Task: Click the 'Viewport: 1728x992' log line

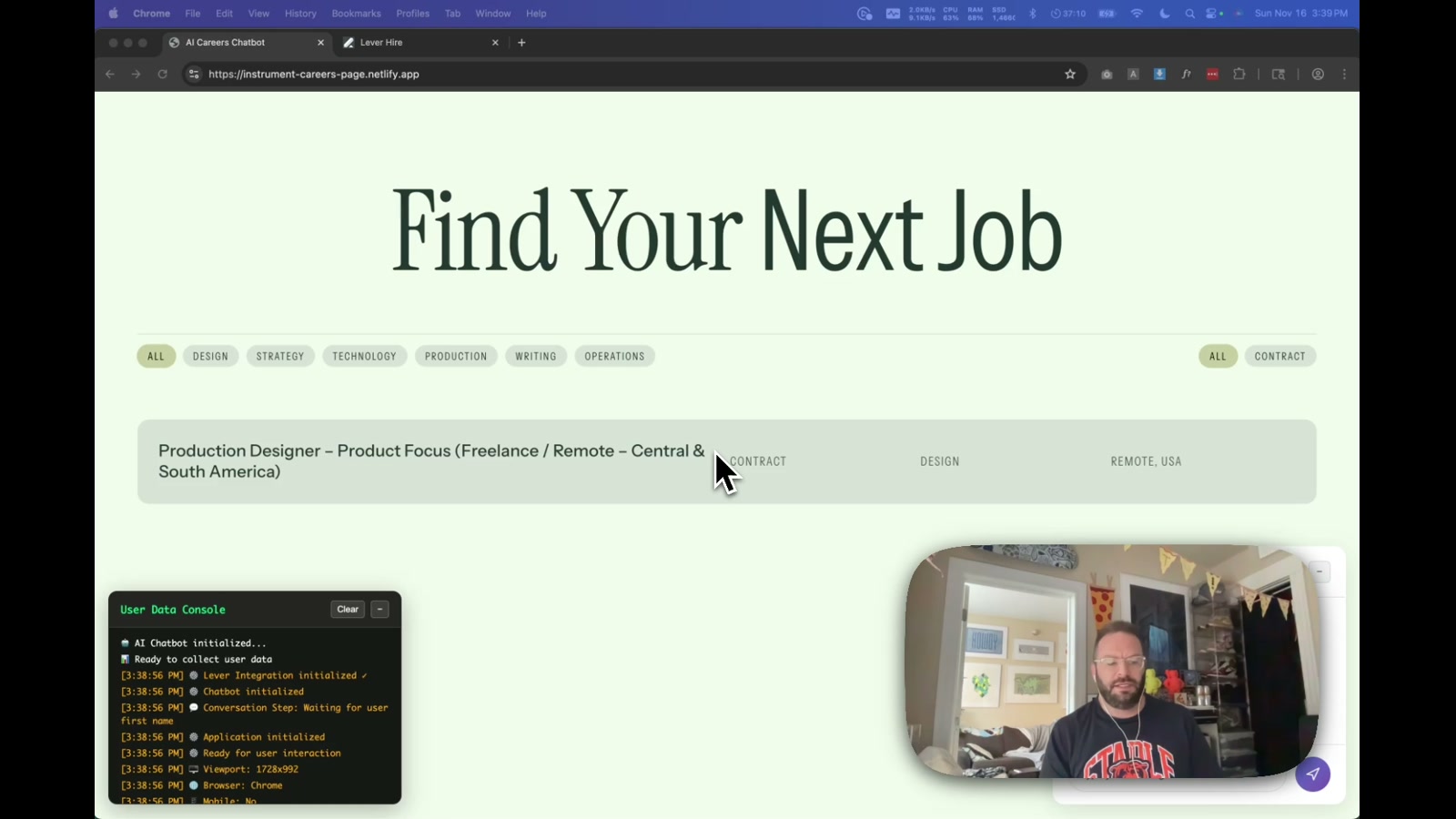Action: (x=209, y=770)
